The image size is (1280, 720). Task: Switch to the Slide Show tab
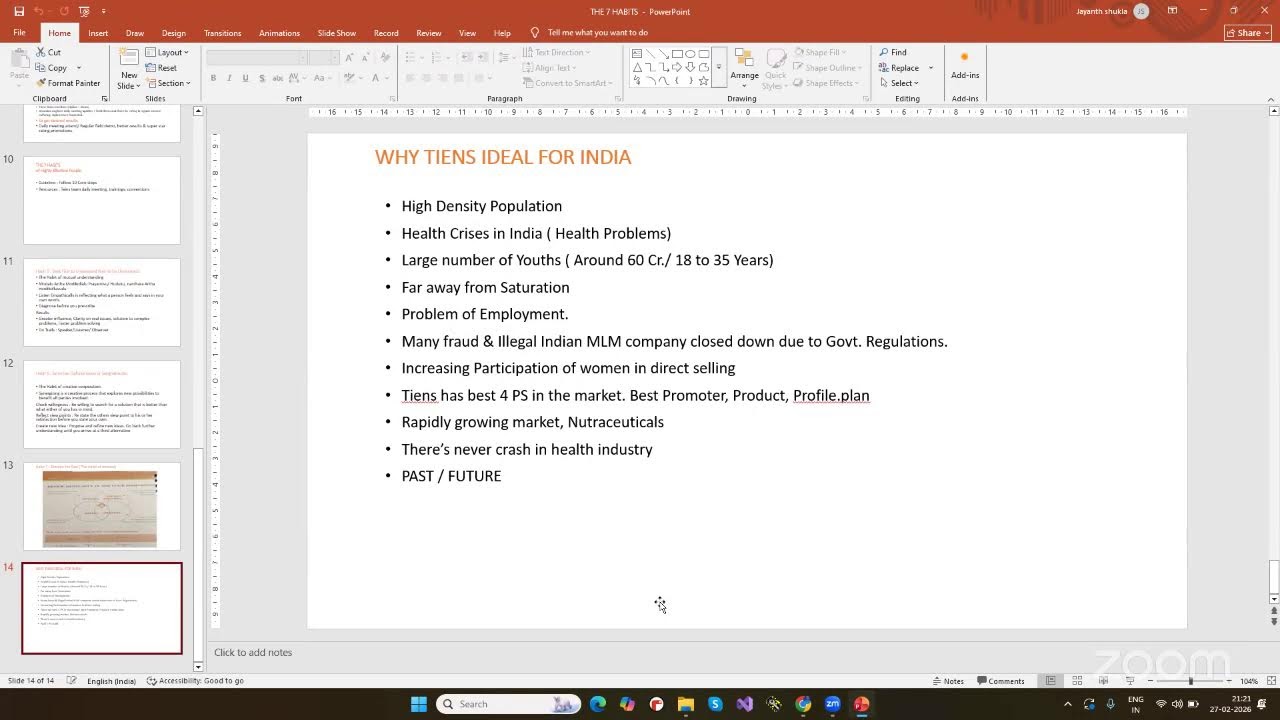337,33
